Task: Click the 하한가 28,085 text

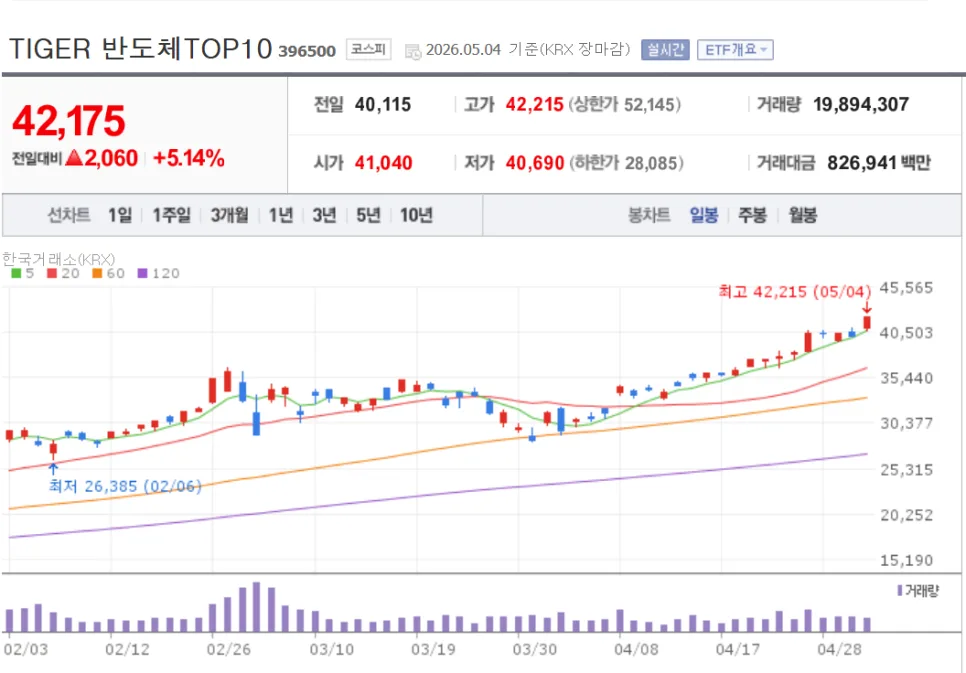Action: coord(626,163)
